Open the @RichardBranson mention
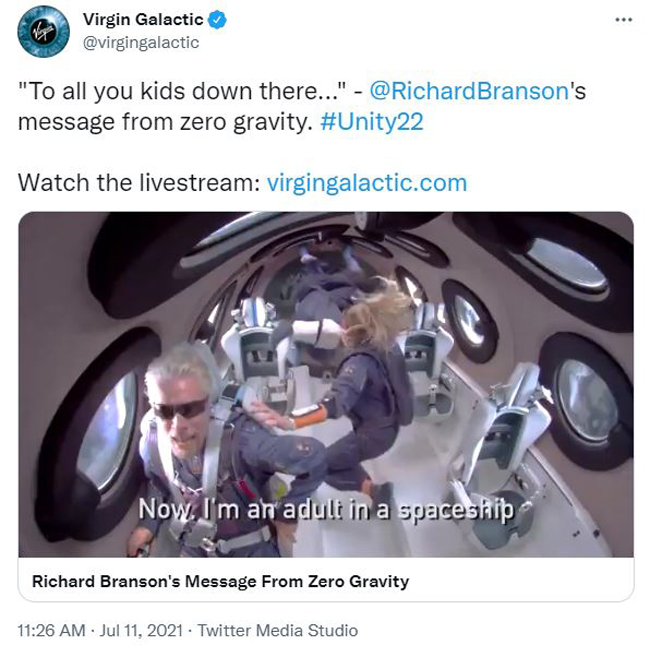 pyautogui.click(x=469, y=91)
